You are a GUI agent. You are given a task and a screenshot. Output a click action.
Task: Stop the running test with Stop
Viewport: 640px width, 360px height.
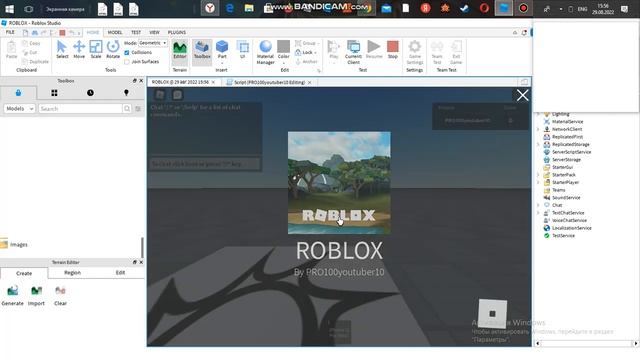(x=393, y=50)
